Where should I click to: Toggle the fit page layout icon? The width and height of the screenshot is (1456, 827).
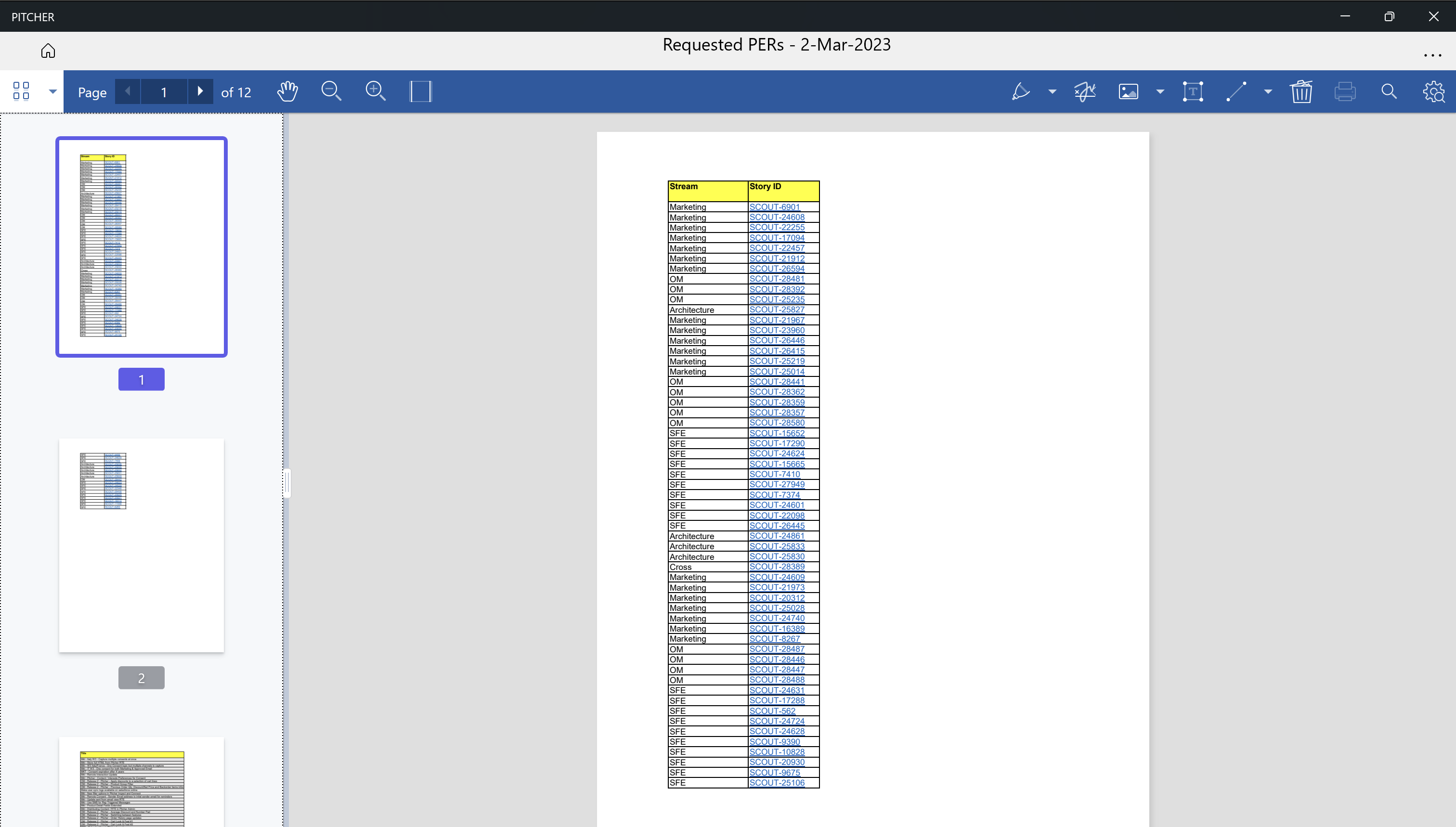420,91
